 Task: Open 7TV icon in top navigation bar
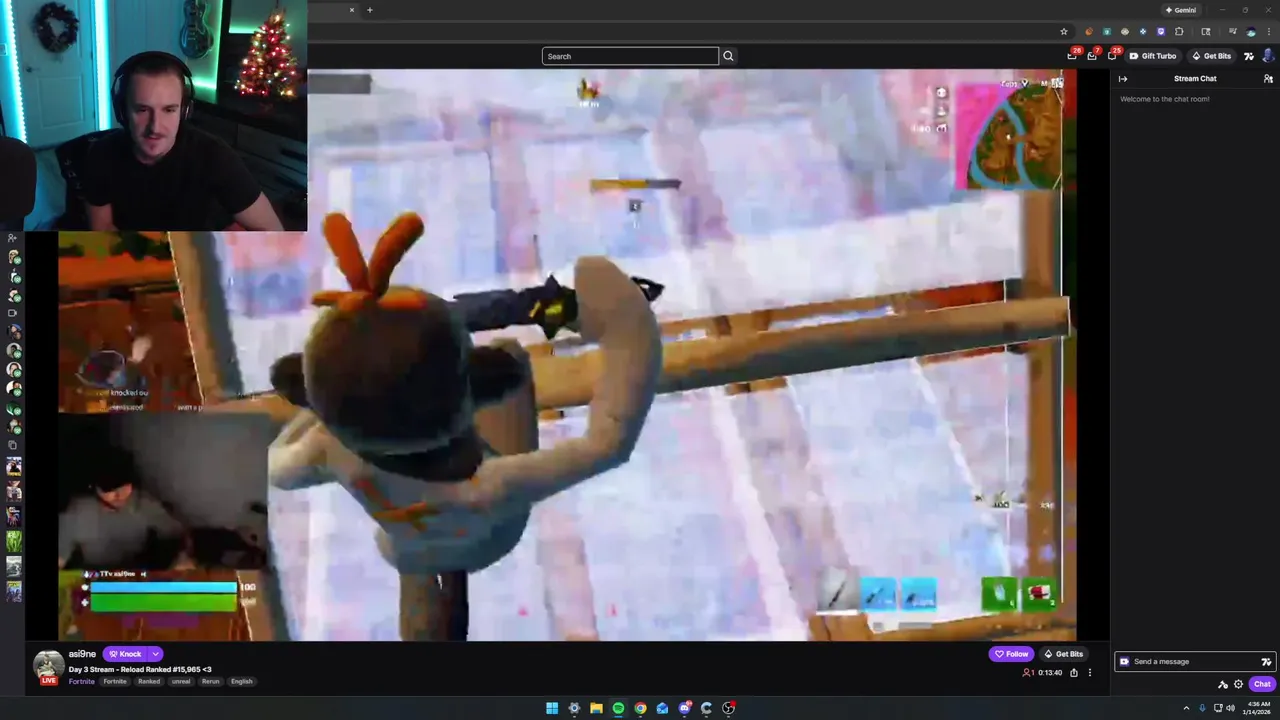point(1248,56)
